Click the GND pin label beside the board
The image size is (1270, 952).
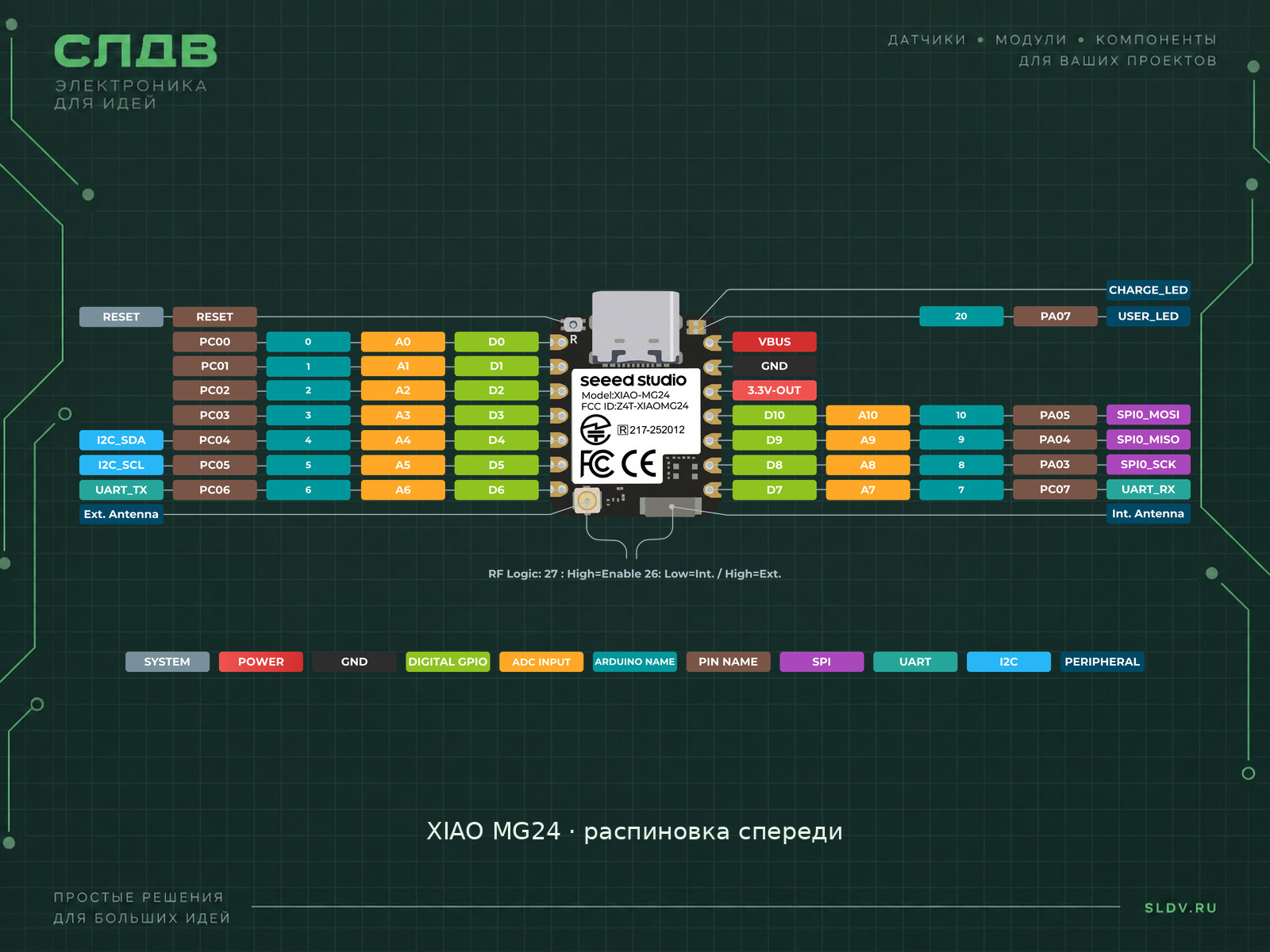coord(774,367)
